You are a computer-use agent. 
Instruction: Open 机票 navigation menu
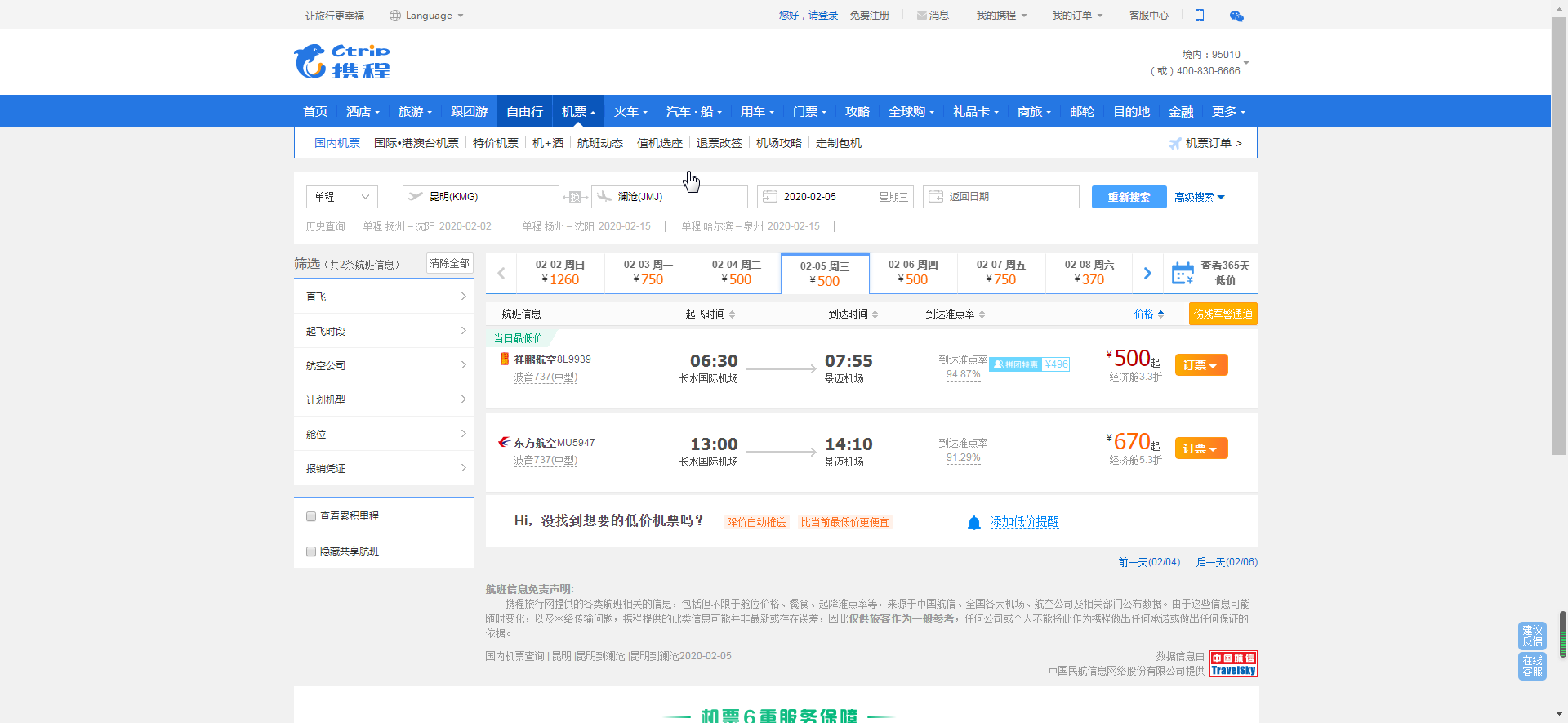[578, 112]
